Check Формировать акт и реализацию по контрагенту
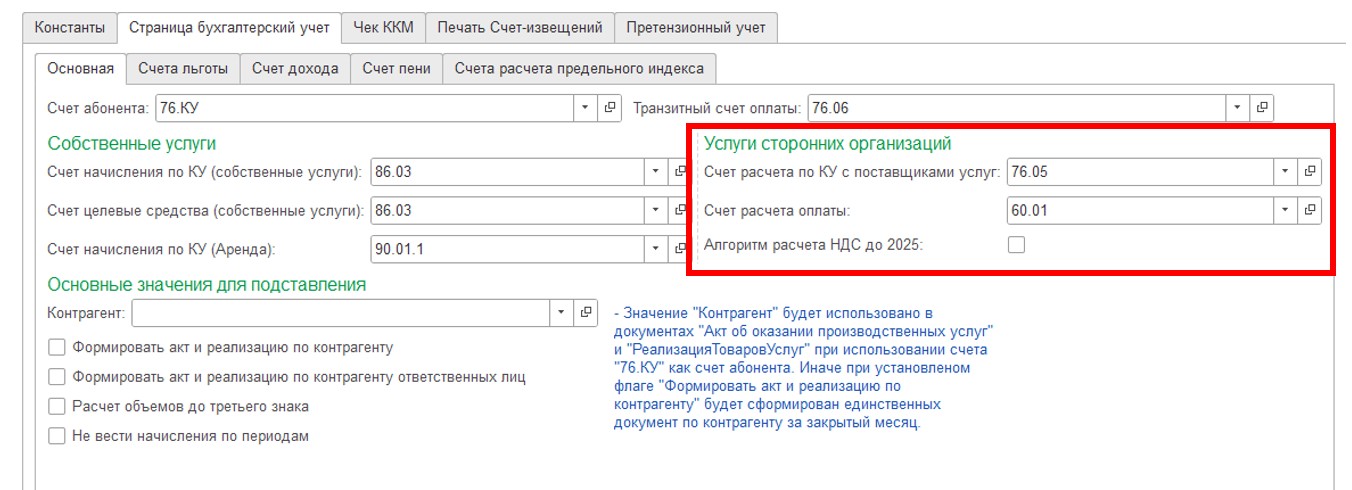The width and height of the screenshot is (1352, 490). [57, 348]
